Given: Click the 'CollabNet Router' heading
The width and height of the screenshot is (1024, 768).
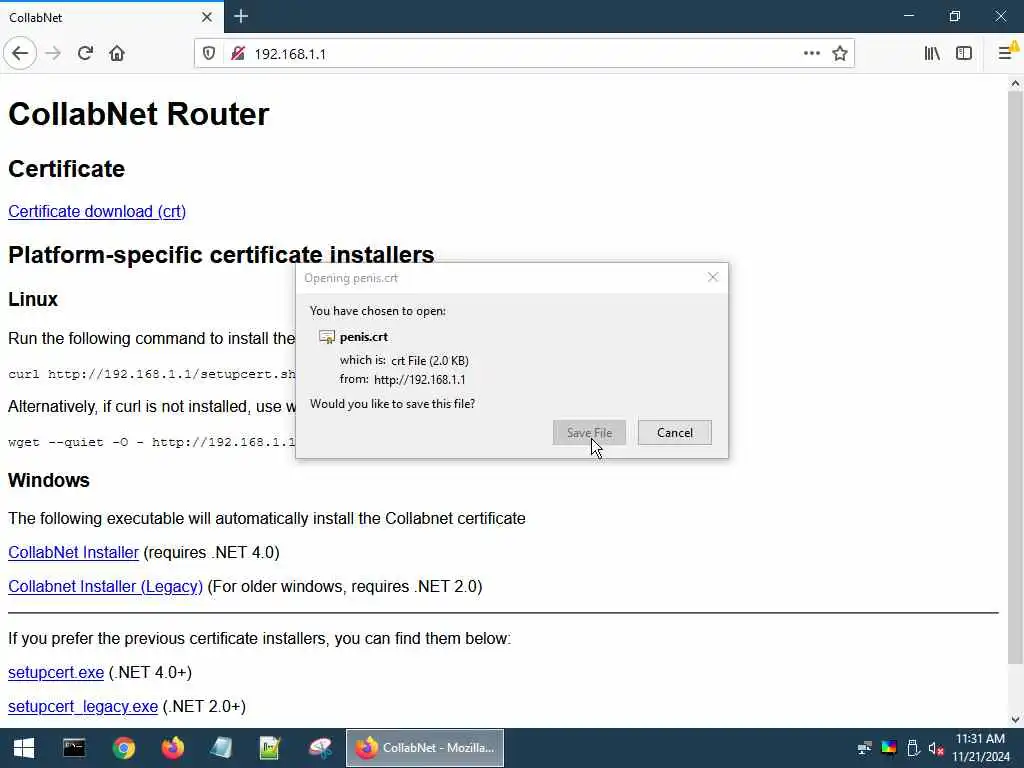Looking at the screenshot, I should coord(138,114).
